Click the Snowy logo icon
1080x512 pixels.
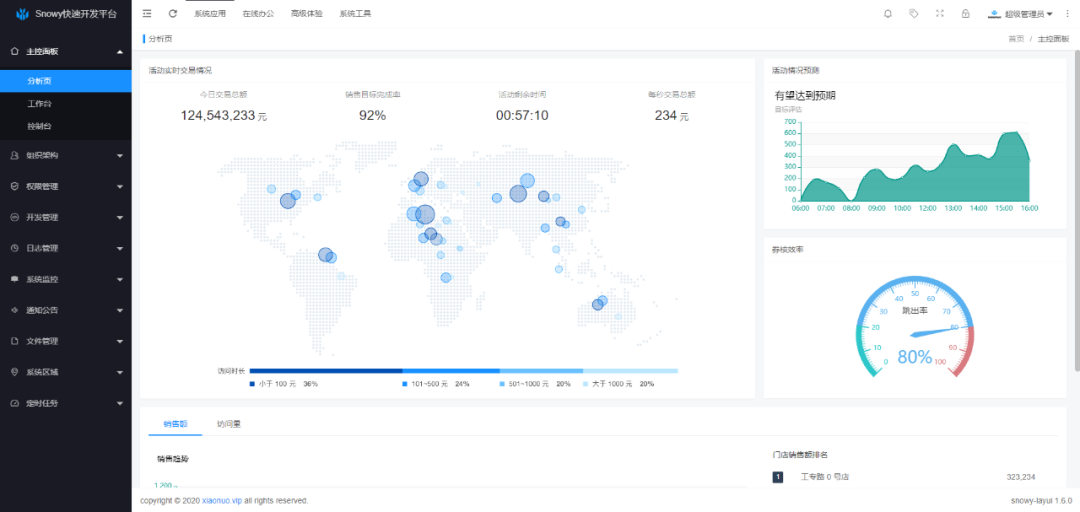22,14
